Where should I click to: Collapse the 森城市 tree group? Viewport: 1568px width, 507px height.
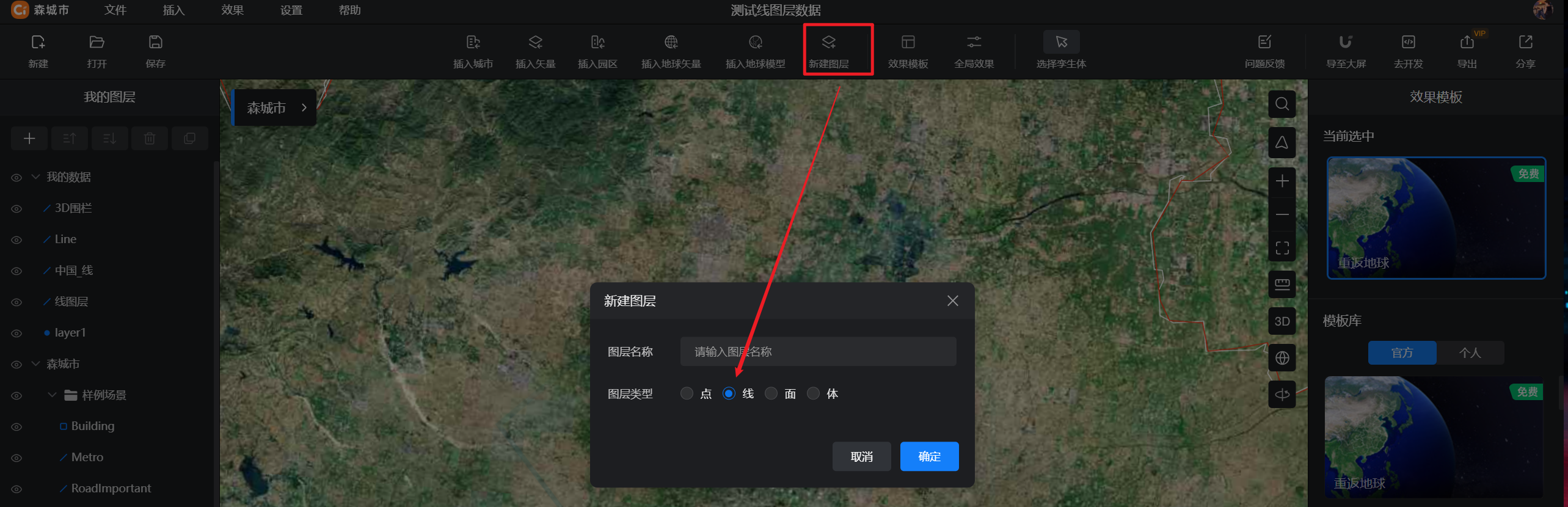coord(36,363)
